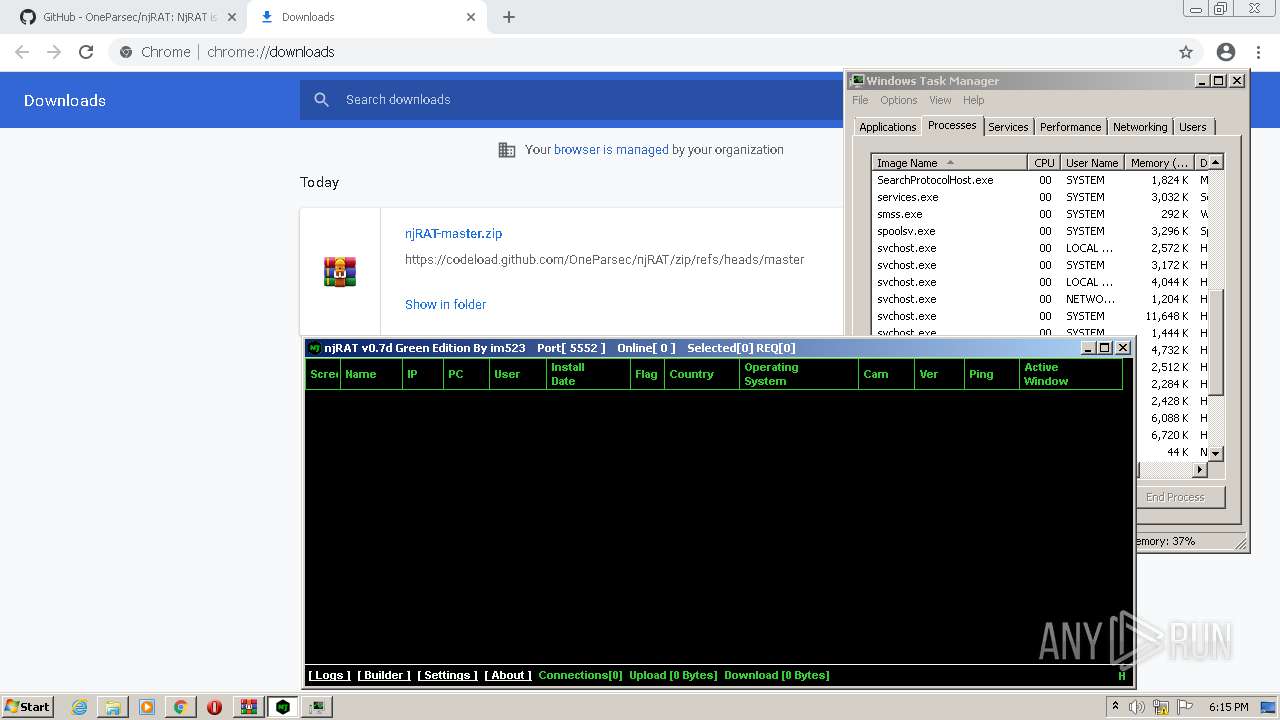Launch Windows Media Player from taskbar
This screenshot has width=1280, height=720.
tap(147, 707)
